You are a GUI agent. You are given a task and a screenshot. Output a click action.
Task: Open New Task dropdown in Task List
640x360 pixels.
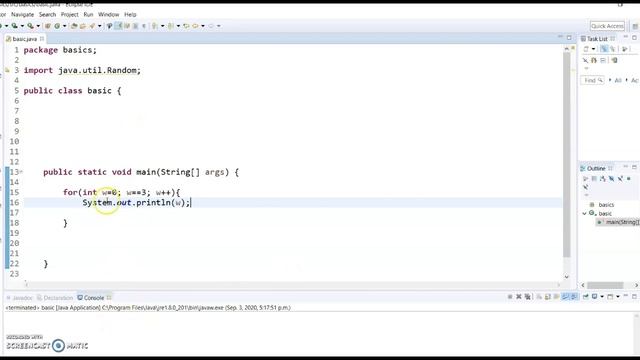[x=593, y=49]
